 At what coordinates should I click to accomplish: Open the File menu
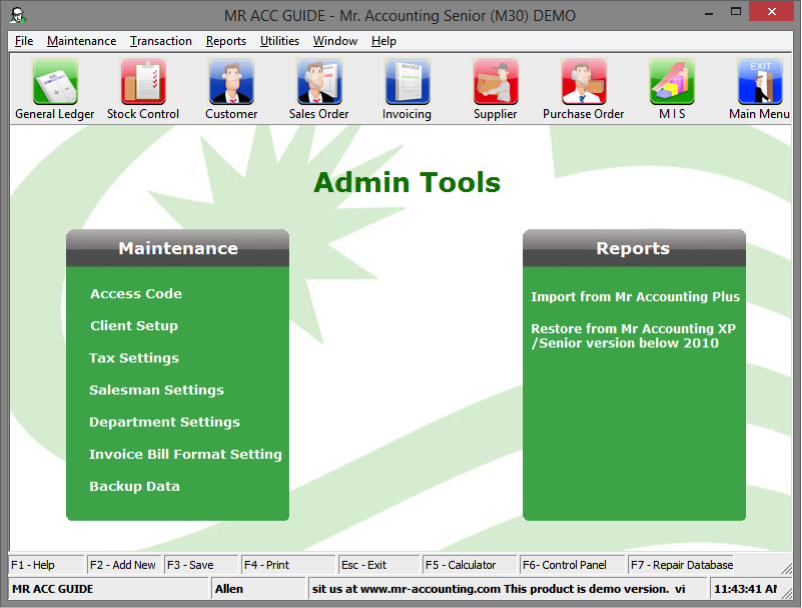pos(24,41)
